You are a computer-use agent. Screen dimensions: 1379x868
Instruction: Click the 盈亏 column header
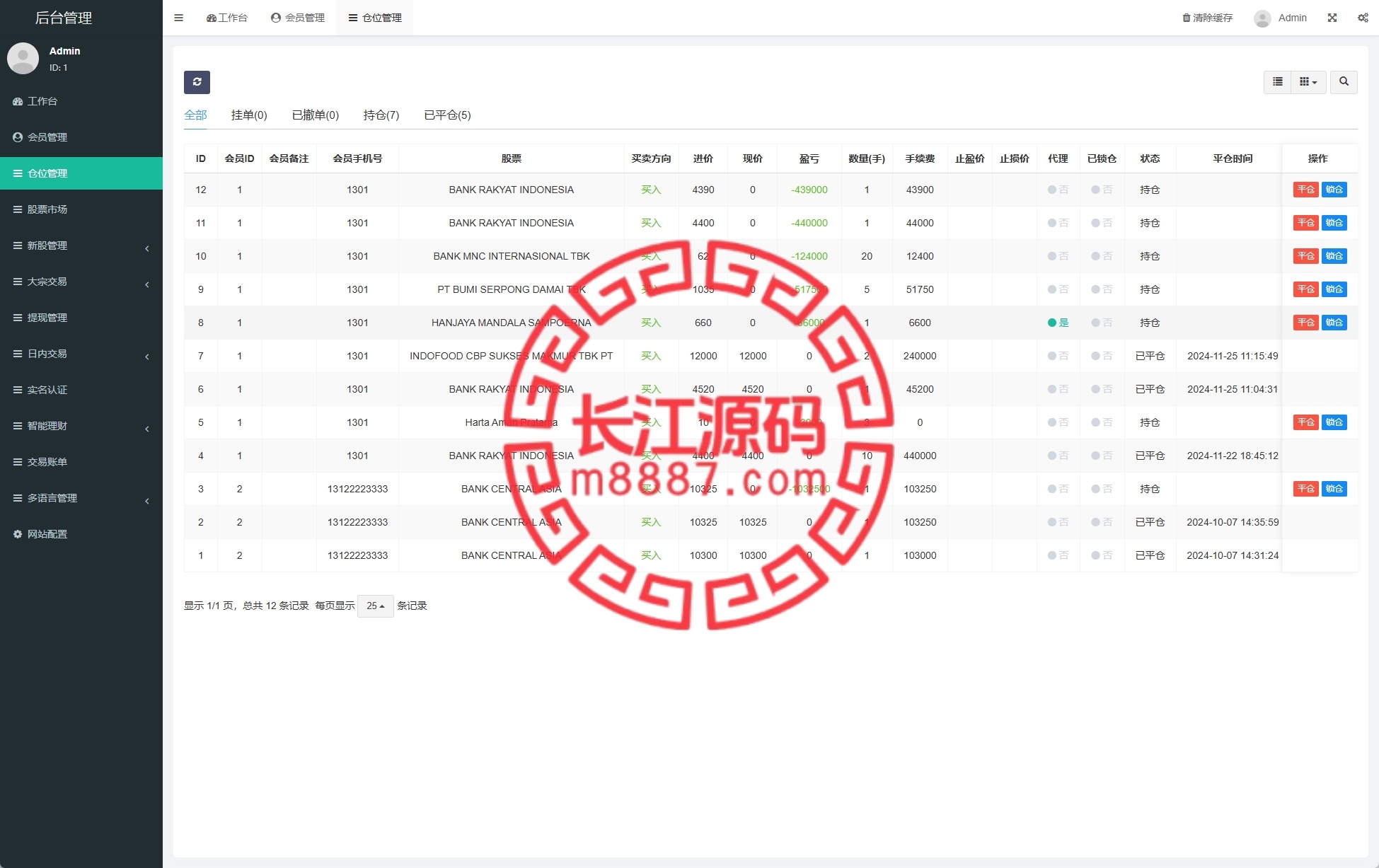click(x=809, y=158)
